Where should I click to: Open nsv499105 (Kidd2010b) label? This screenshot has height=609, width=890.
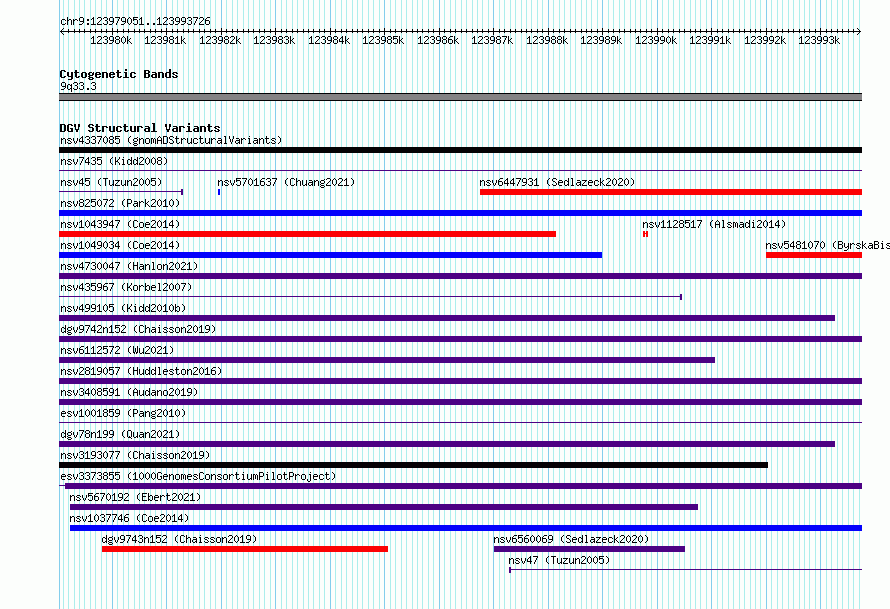click(123, 308)
